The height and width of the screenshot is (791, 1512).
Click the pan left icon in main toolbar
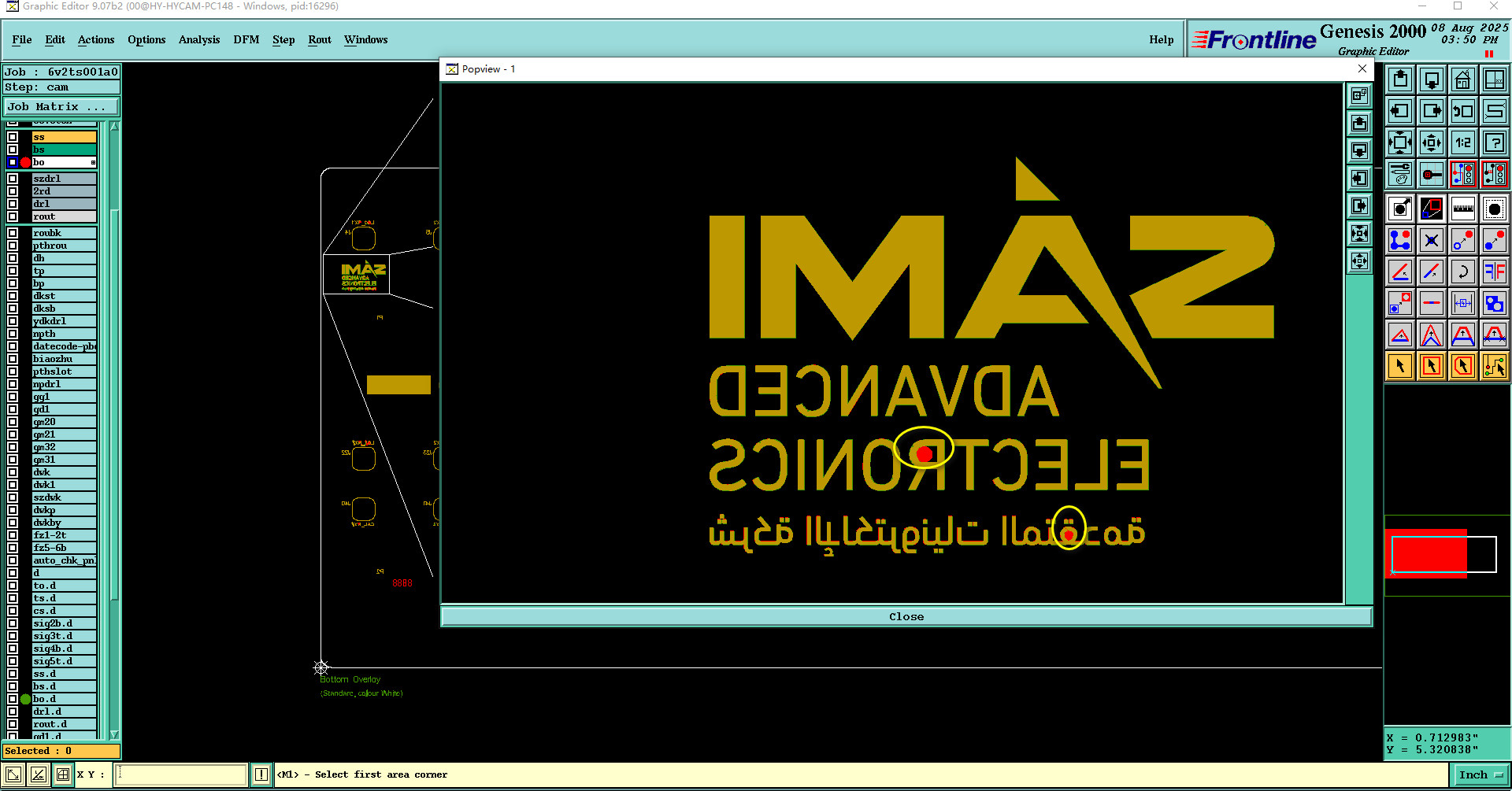(x=1400, y=111)
